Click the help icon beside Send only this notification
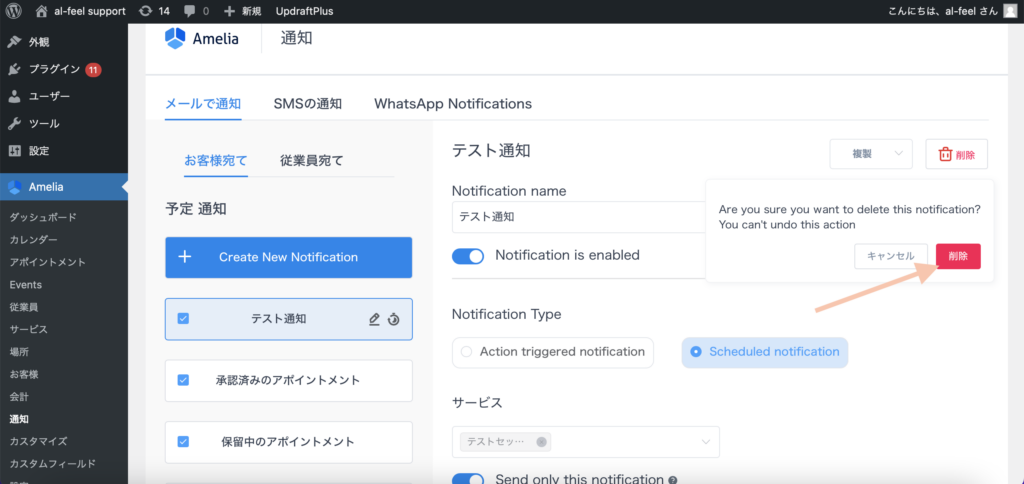 pyautogui.click(x=673, y=480)
